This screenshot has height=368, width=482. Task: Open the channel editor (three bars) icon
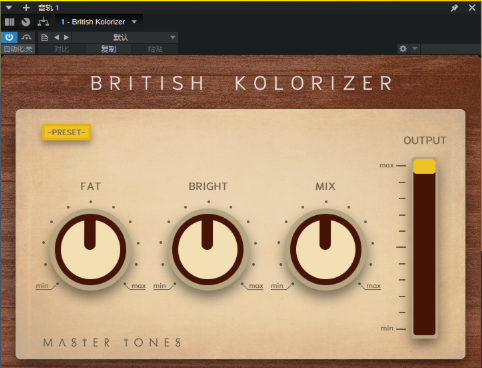pos(10,22)
